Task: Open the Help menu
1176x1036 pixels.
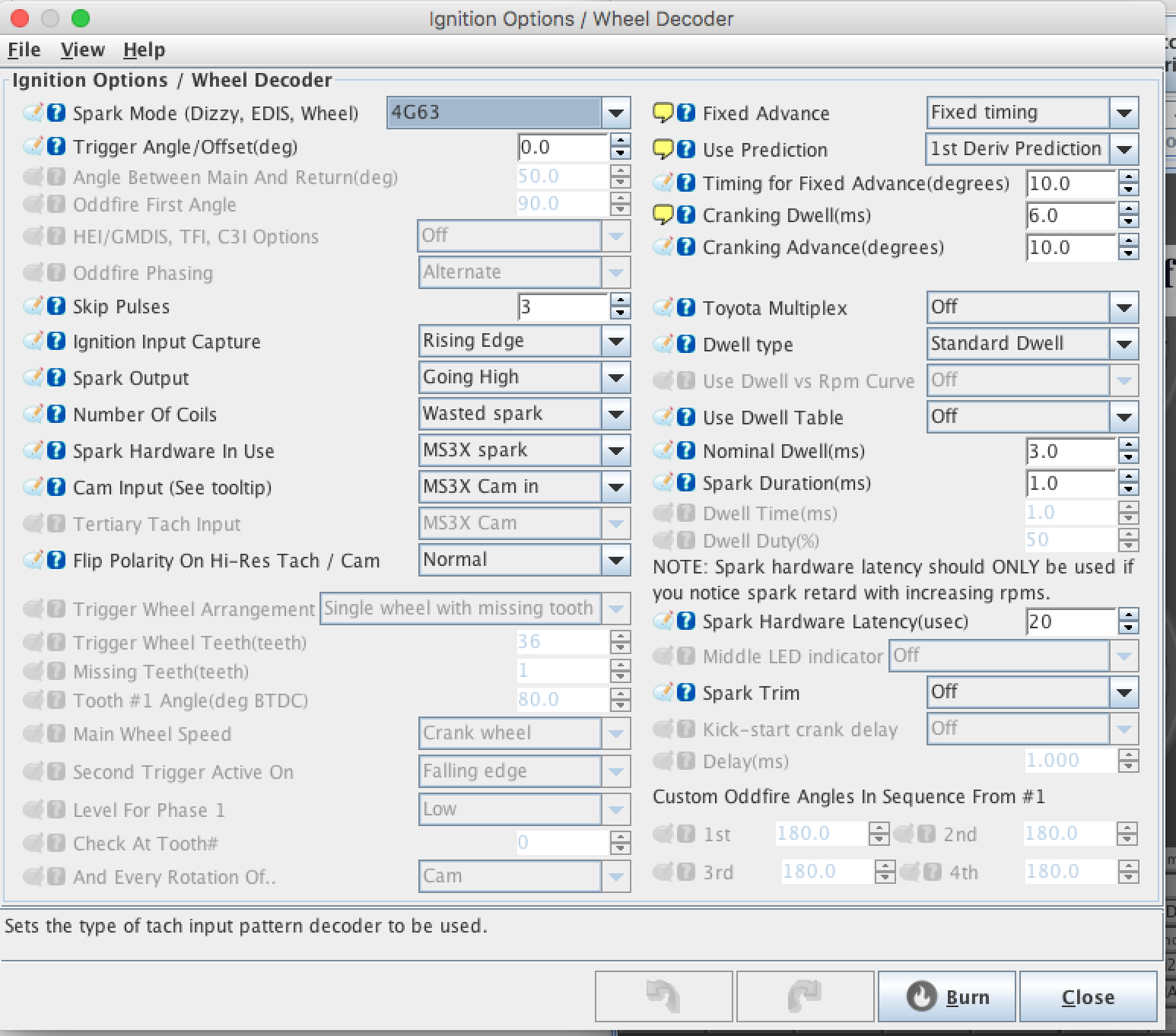Action: tap(144, 50)
